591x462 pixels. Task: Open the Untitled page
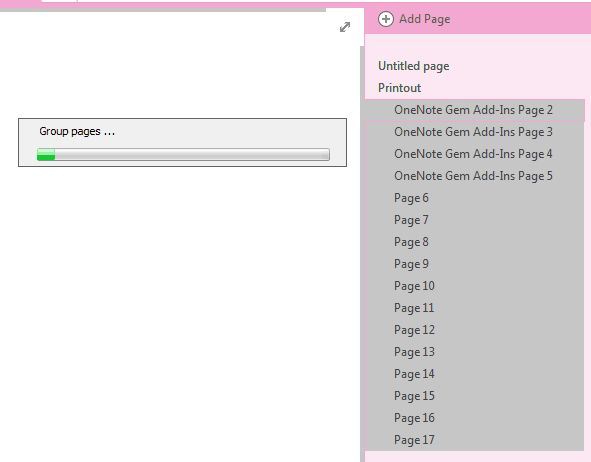click(x=475, y=66)
